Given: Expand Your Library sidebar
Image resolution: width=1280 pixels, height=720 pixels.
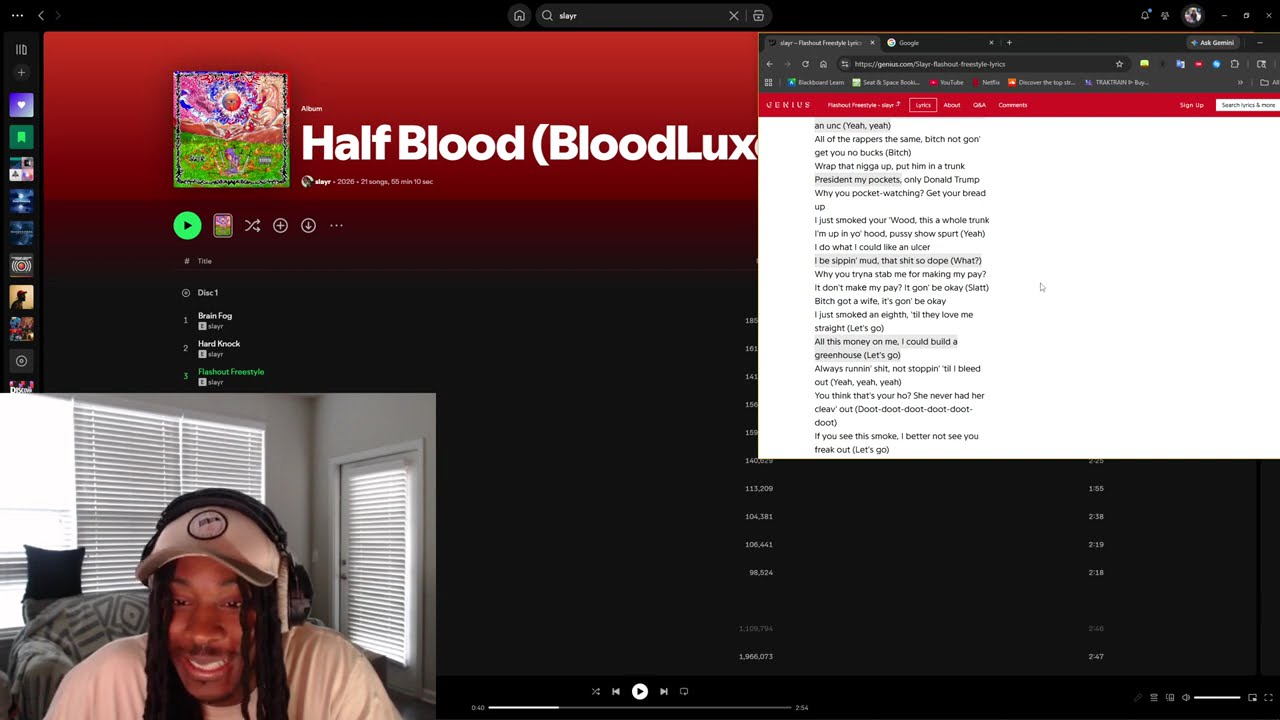Looking at the screenshot, I should pyautogui.click(x=21, y=49).
